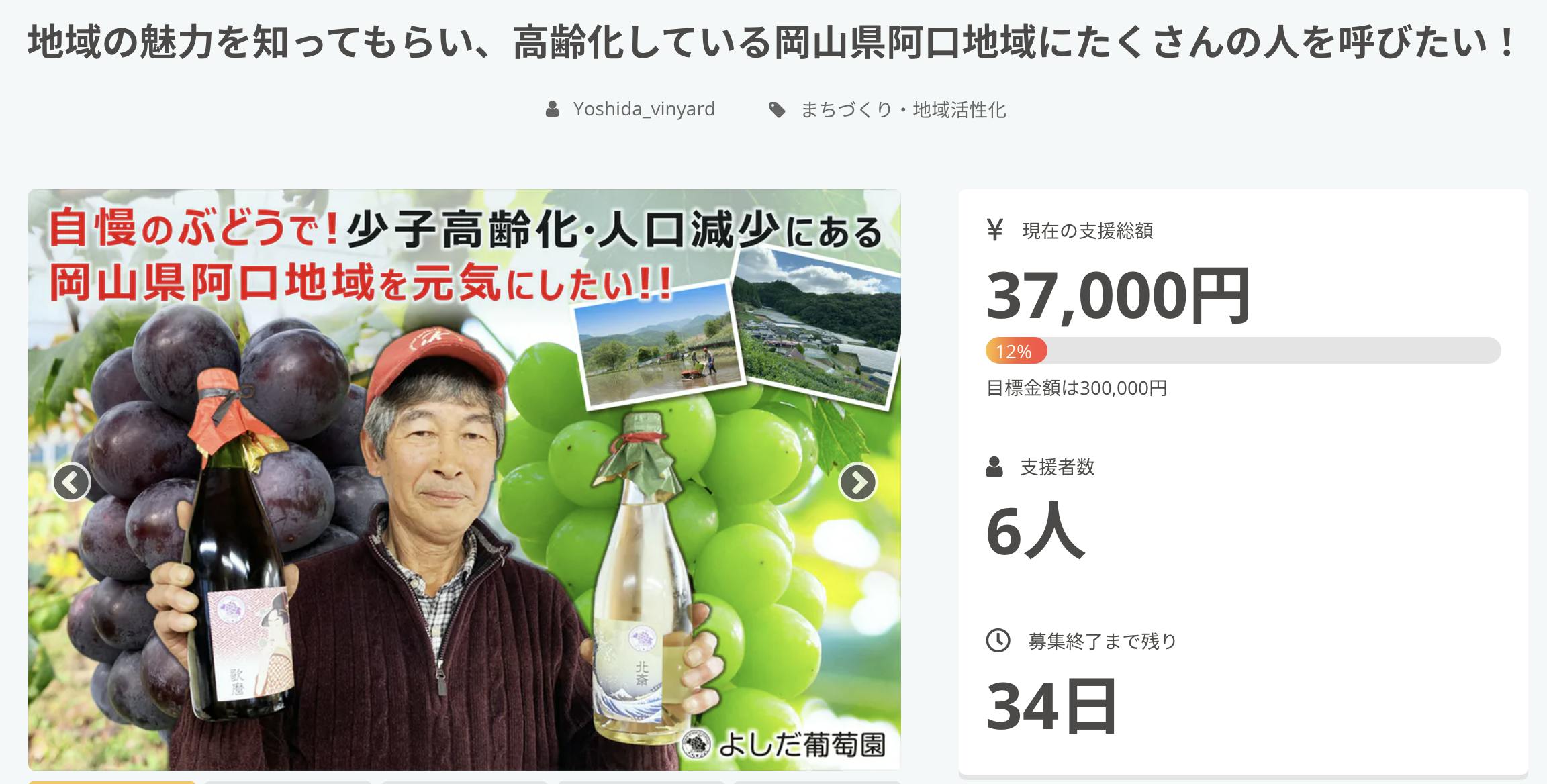Open まちづくり・地域活性化 category link
Screen dimensions: 1547x784
point(903,110)
